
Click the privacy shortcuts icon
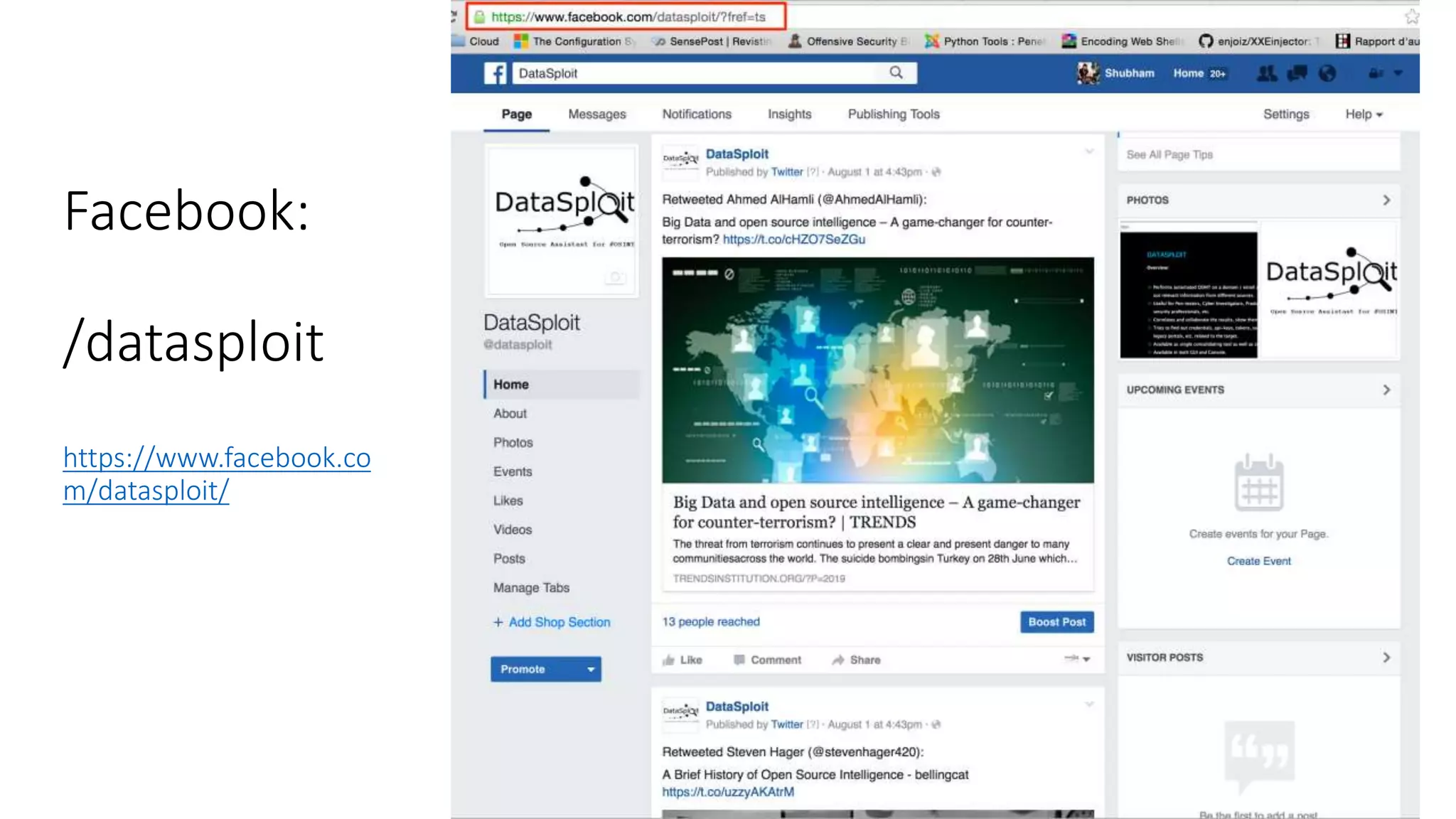click(x=1376, y=73)
